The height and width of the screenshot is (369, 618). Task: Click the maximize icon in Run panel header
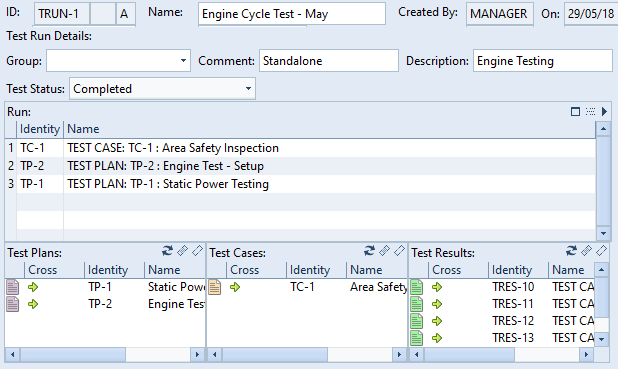click(x=575, y=112)
